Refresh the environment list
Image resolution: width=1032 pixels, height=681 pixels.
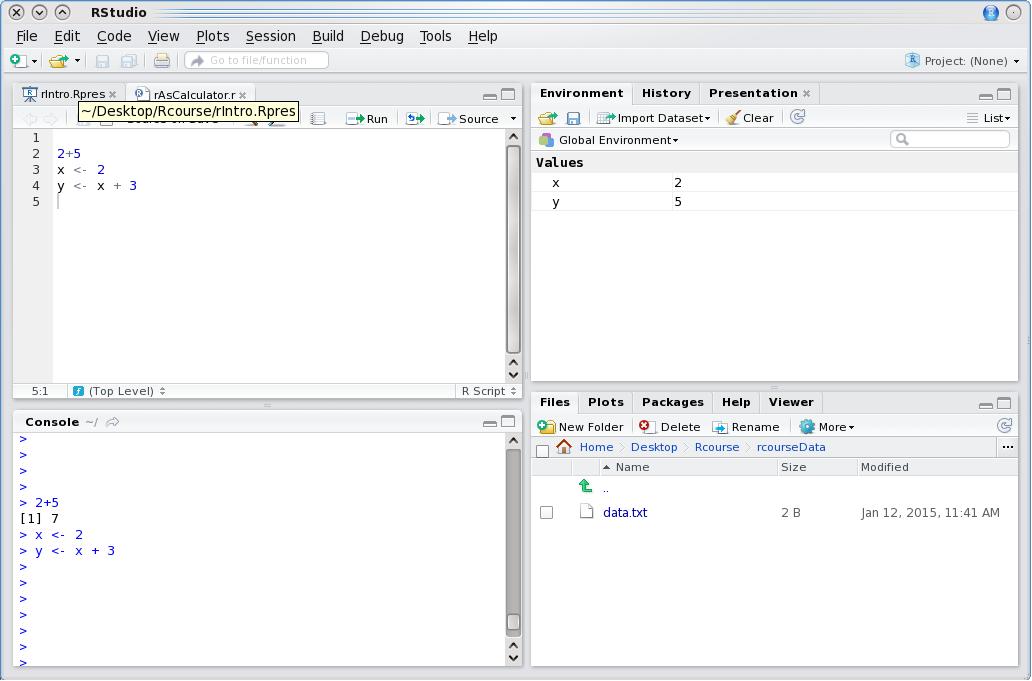click(798, 117)
